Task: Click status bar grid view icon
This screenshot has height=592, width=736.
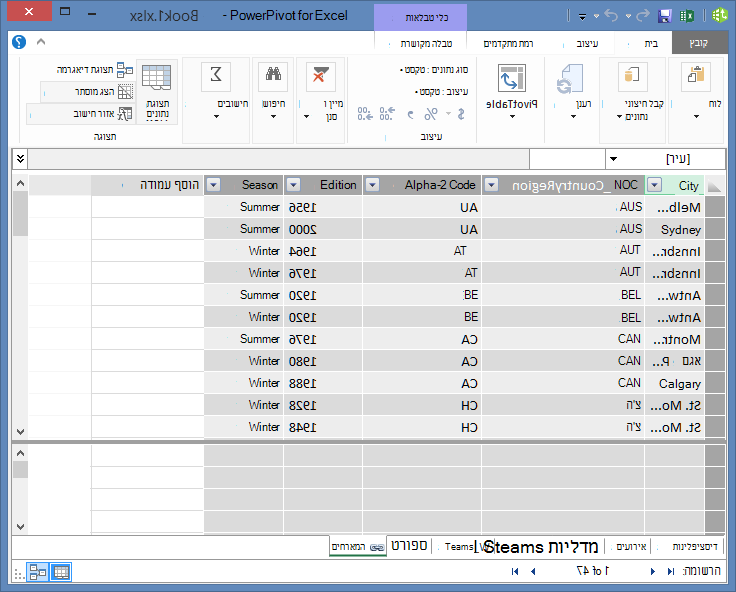Action: tap(61, 572)
